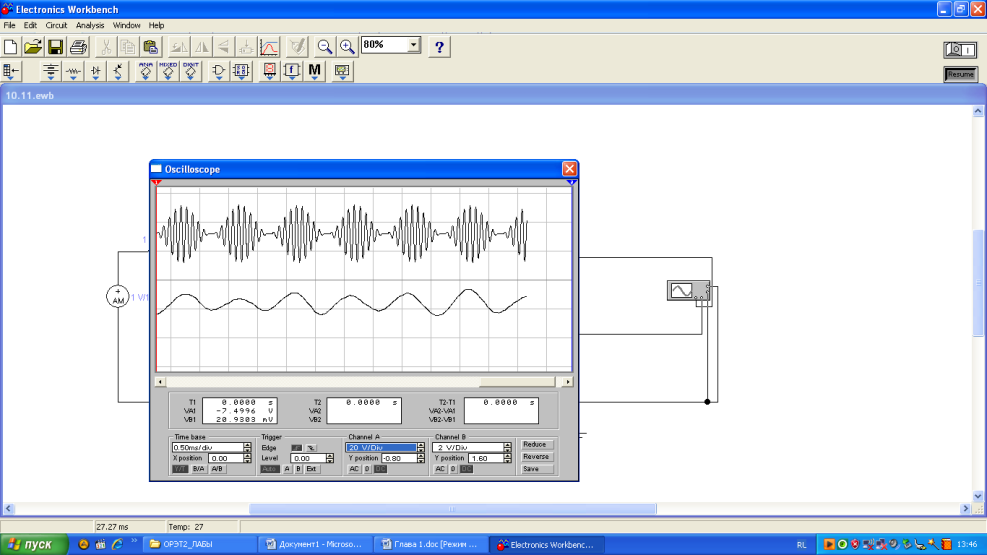Enable Auto trigger mode

tap(269, 469)
